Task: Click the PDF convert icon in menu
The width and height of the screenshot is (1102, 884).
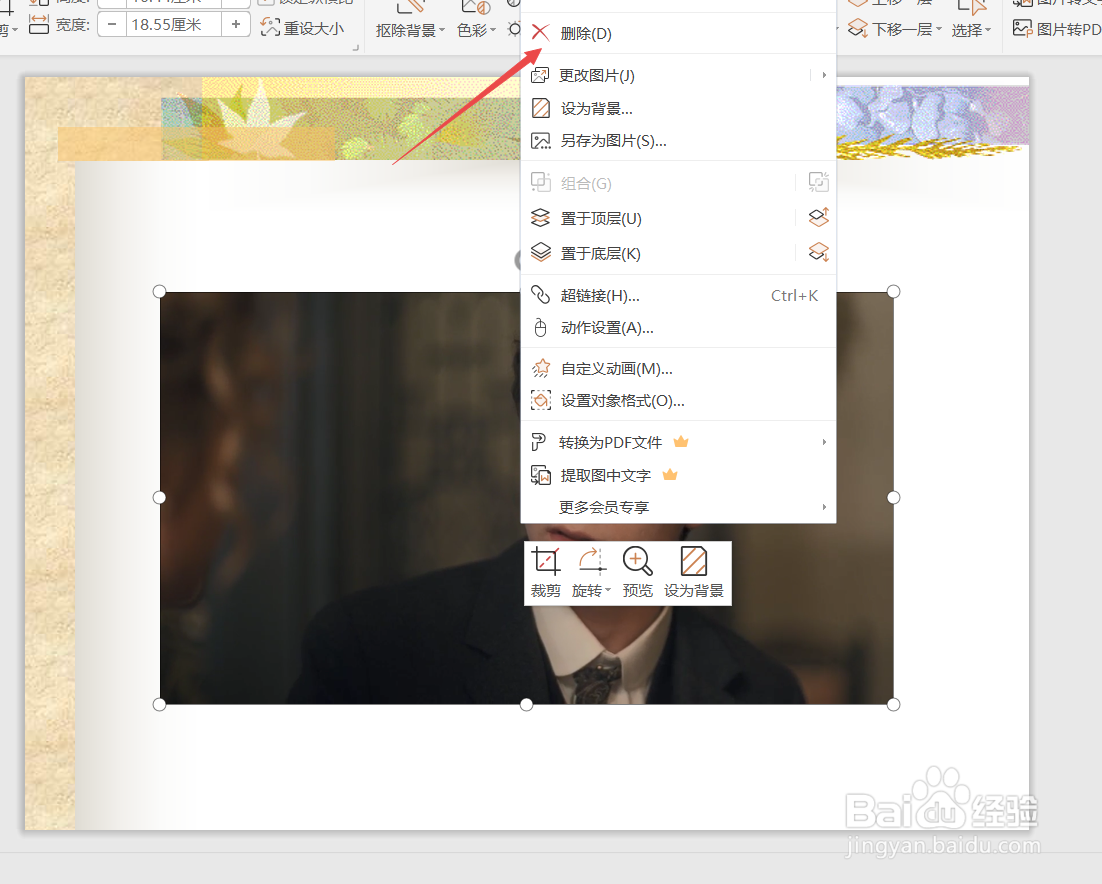Action: [538, 442]
